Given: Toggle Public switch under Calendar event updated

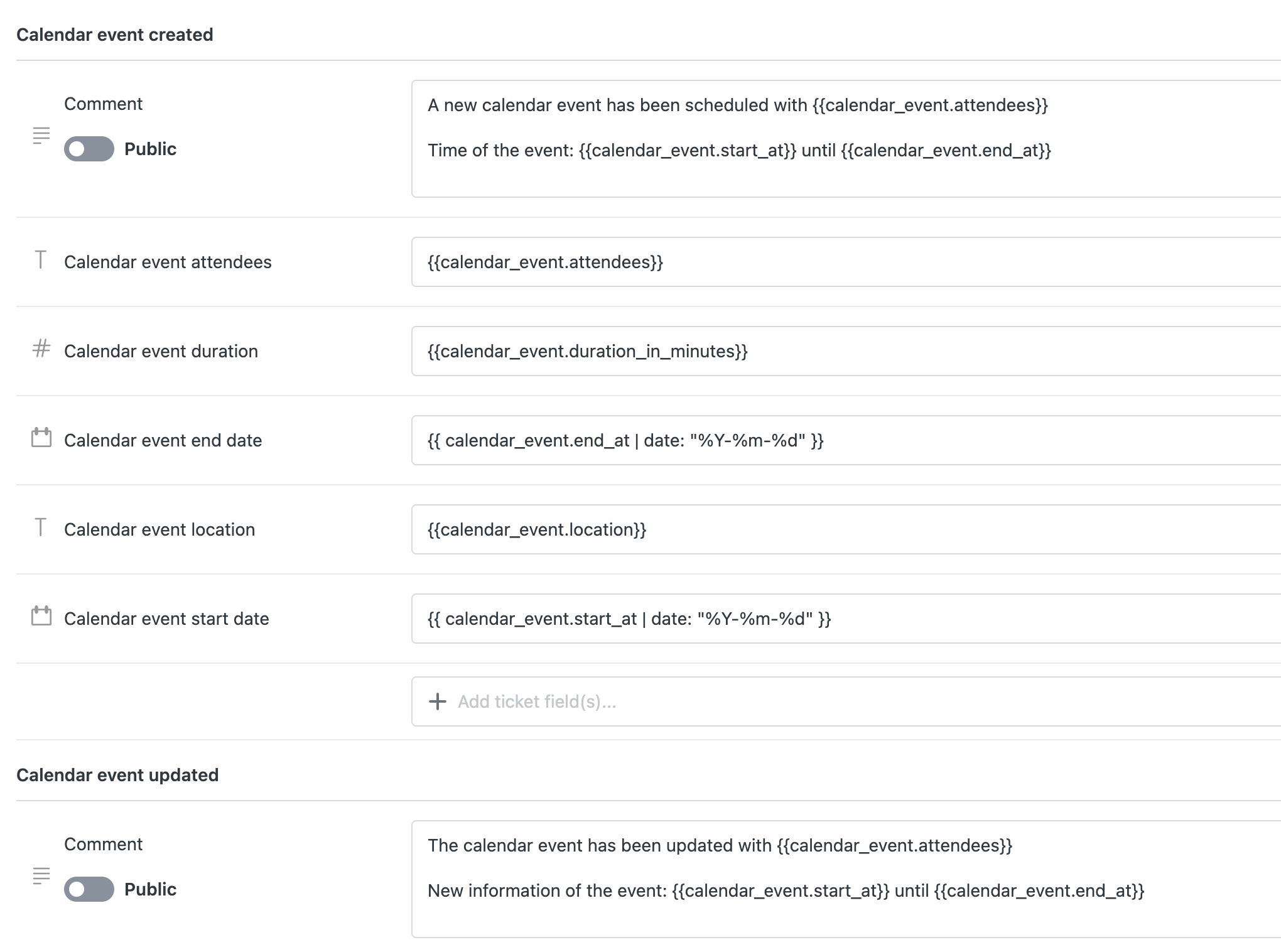Looking at the screenshot, I should (89, 889).
